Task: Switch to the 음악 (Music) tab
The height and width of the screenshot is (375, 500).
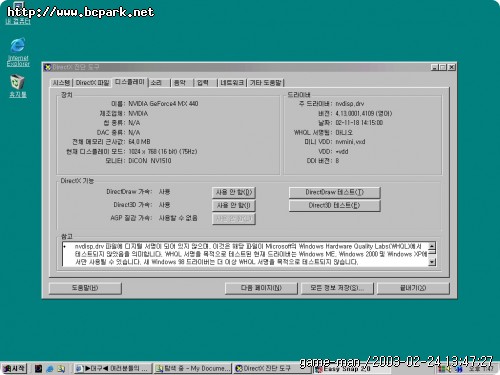Action: point(182,83)
